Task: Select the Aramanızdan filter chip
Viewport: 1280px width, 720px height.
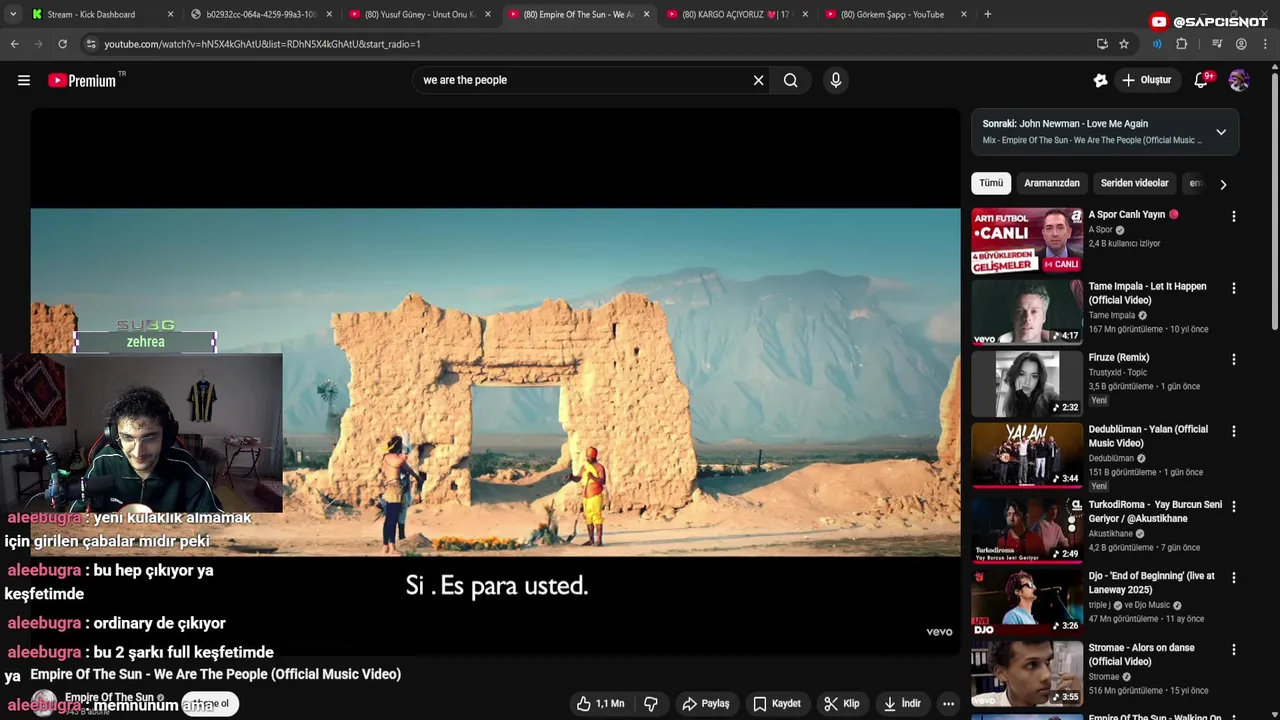Action: [x=1052, y=183]
